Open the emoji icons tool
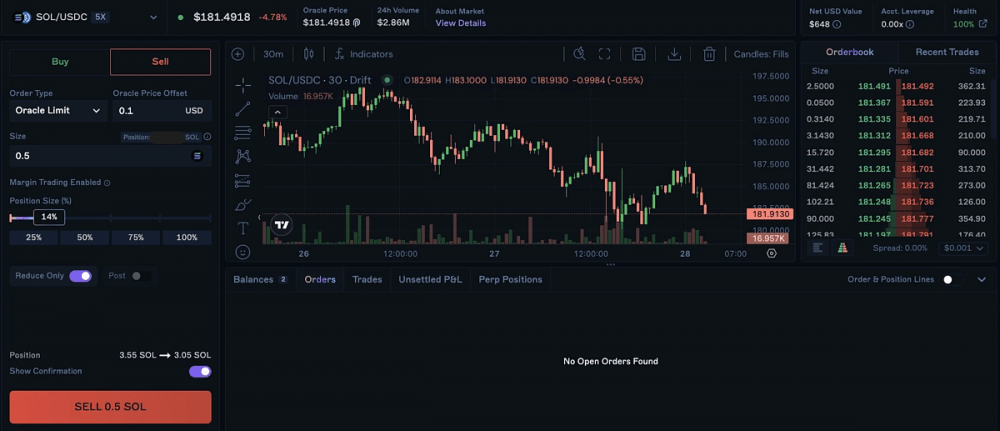The width and height of the screenshot is (1000, 431). pos(242,252)
